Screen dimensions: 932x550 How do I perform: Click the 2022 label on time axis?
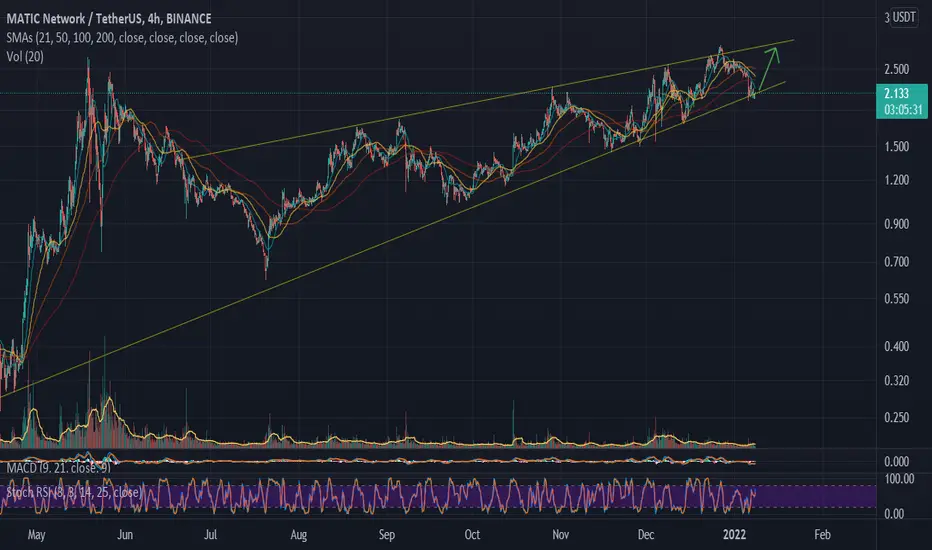[x=734, y=535]
